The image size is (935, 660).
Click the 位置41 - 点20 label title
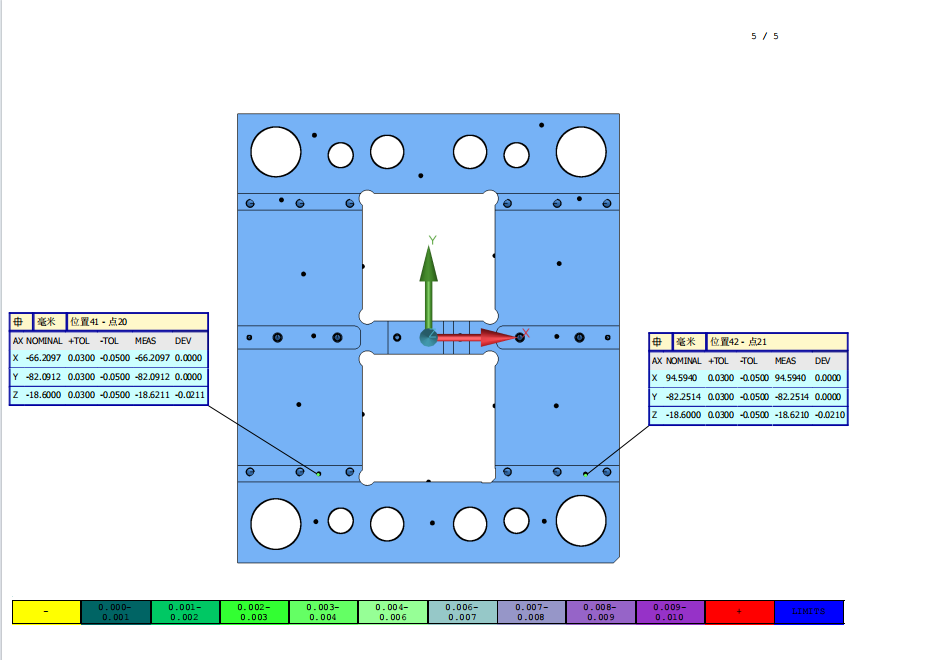pyautogui.click(x=99, y=322)
